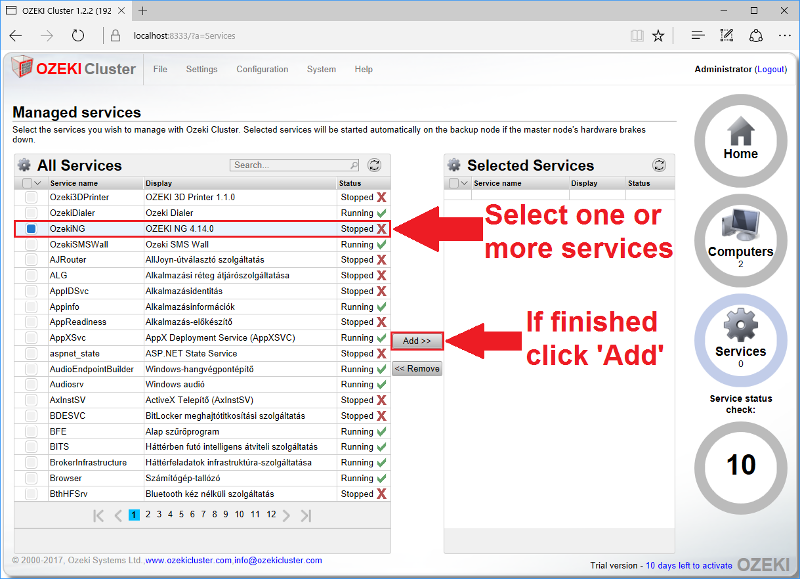Click the gear icon beside All Services
Viewport: 800px width, 579px height.
[24, 165]
